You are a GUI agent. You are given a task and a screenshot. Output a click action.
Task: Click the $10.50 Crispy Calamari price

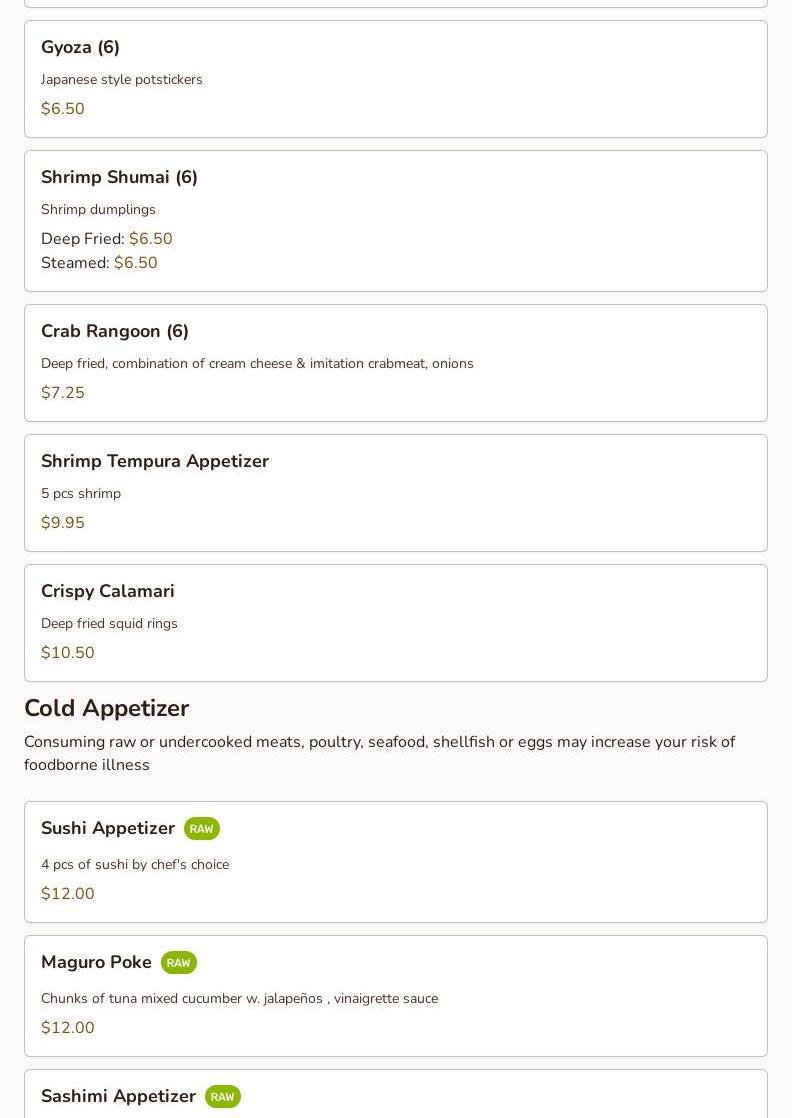[68, 652]
